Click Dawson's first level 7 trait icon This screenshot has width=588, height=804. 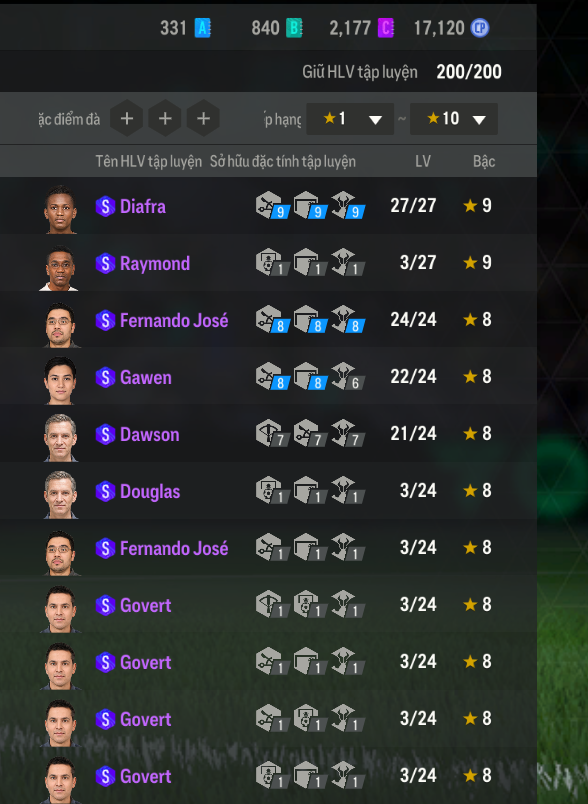[273, 433]
